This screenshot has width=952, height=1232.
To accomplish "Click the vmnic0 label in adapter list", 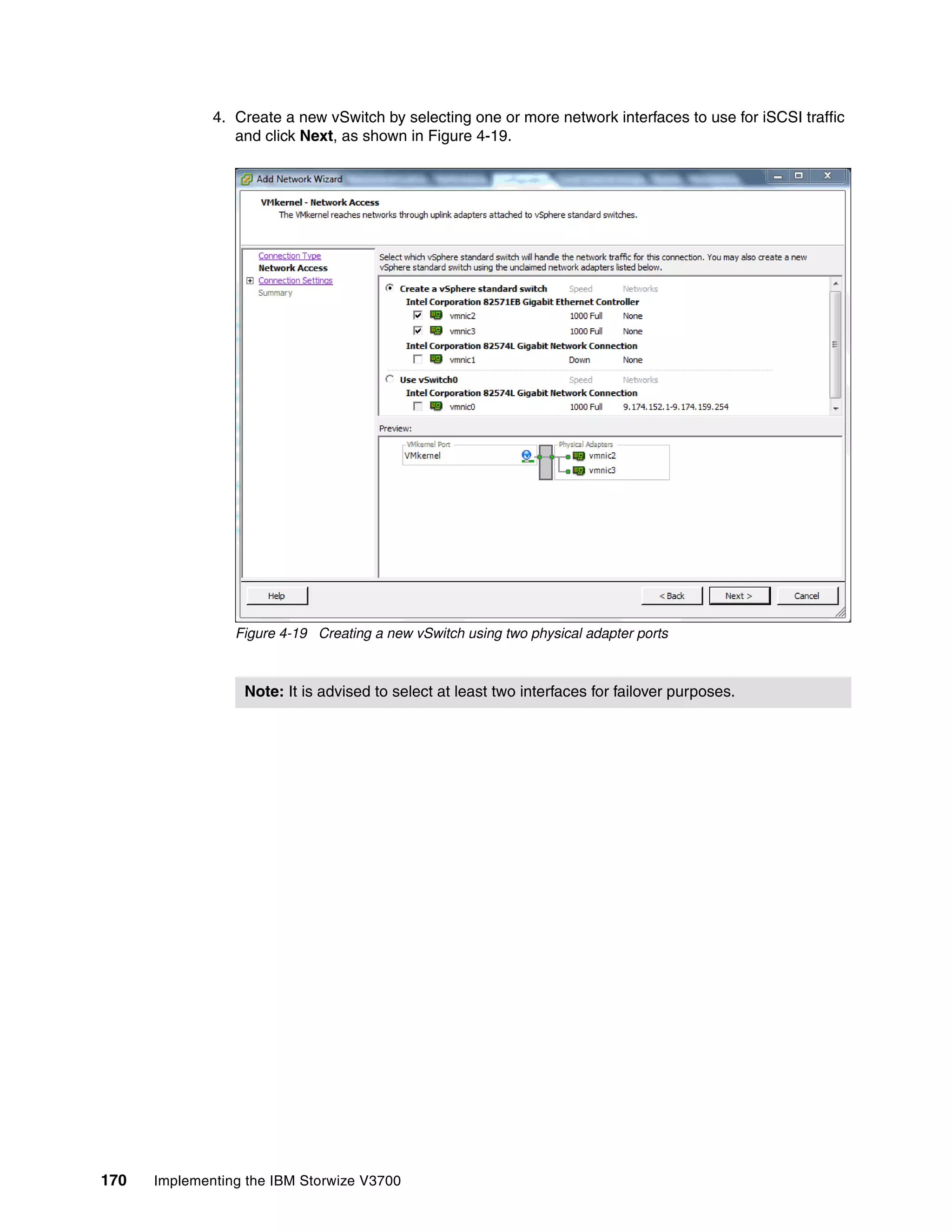I will [x=463, y=407].
